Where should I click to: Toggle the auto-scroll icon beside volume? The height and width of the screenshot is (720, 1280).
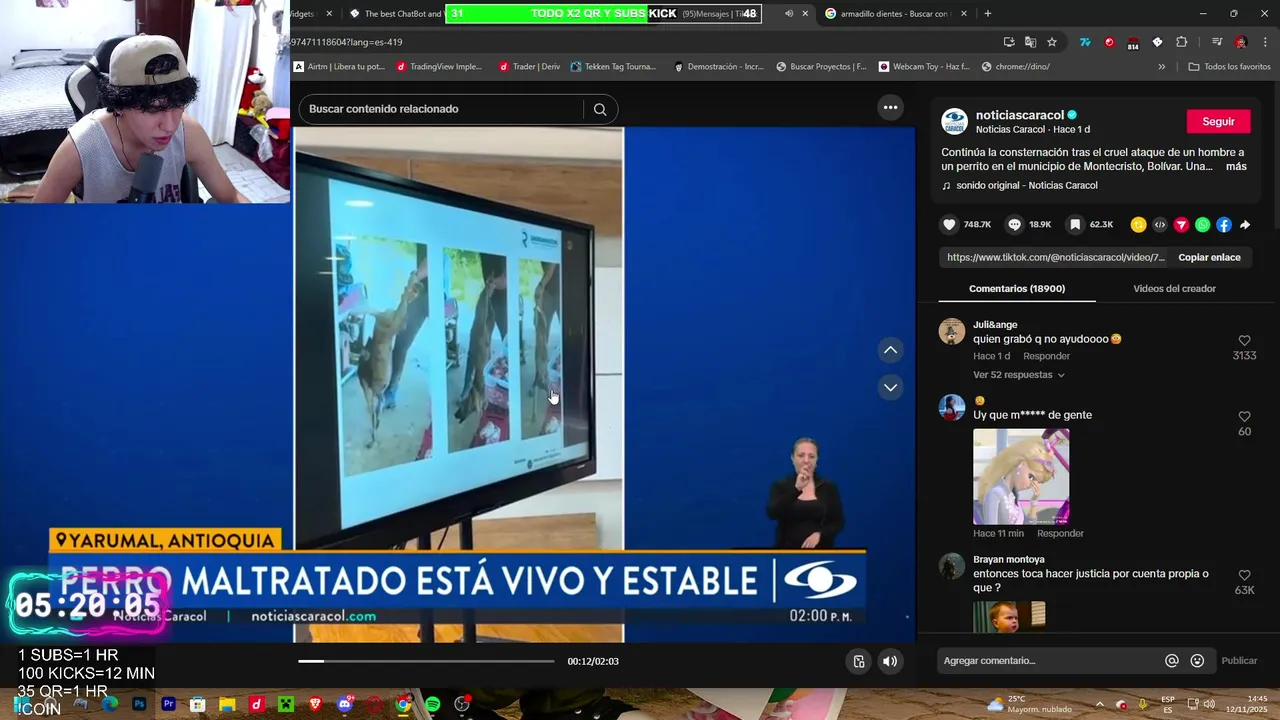click(858, 661)
